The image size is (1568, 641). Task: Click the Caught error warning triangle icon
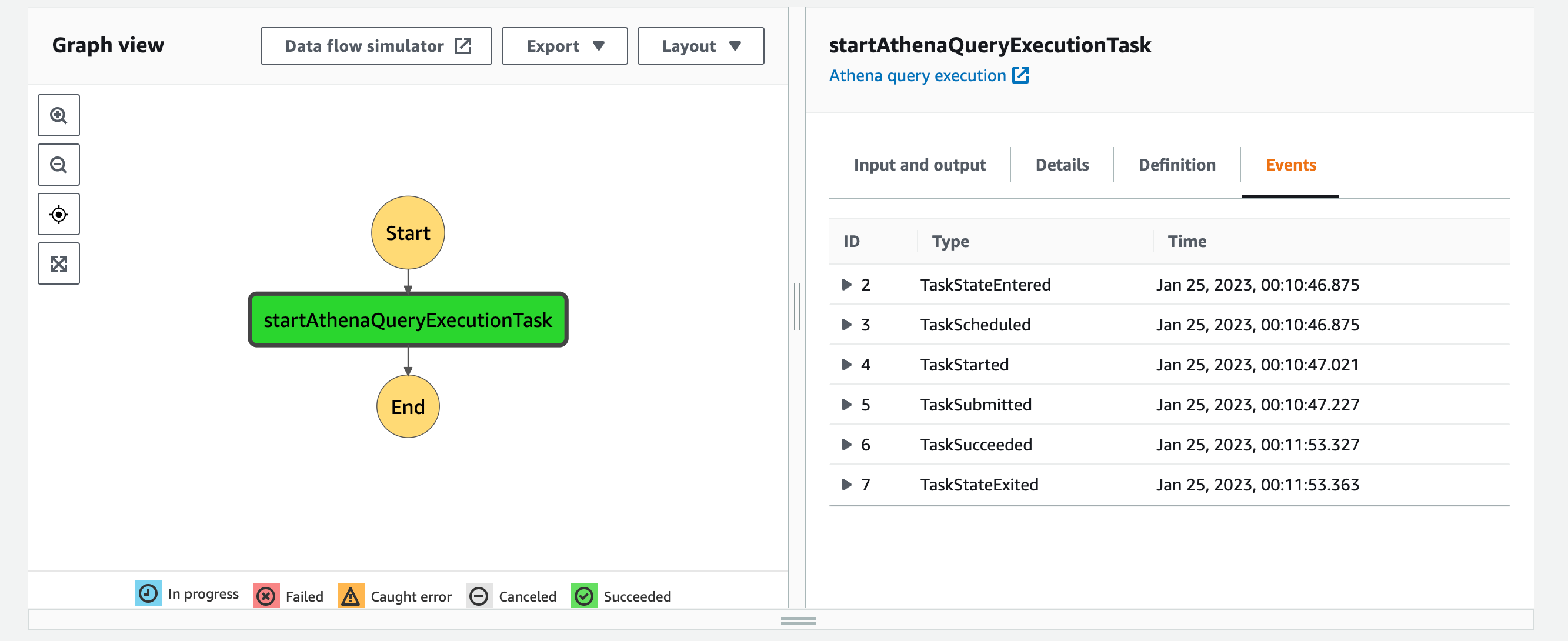tap(351, 596)
